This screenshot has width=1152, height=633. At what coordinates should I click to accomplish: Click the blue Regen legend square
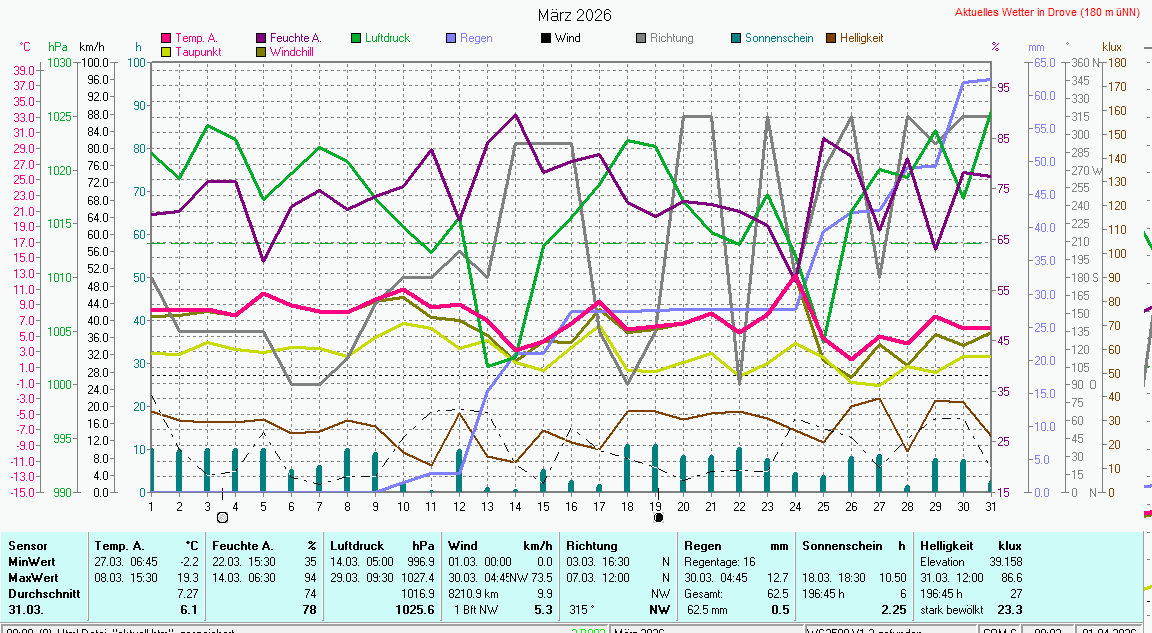pos(451,38)
